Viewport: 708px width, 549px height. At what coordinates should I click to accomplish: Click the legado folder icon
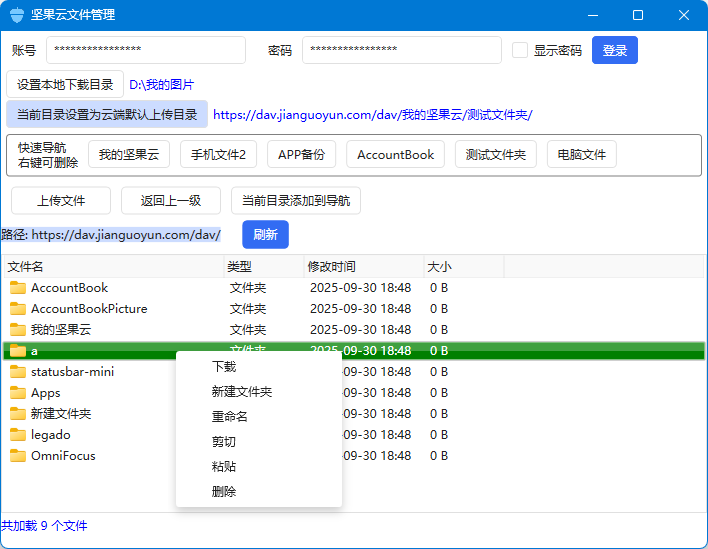(17, 435)
